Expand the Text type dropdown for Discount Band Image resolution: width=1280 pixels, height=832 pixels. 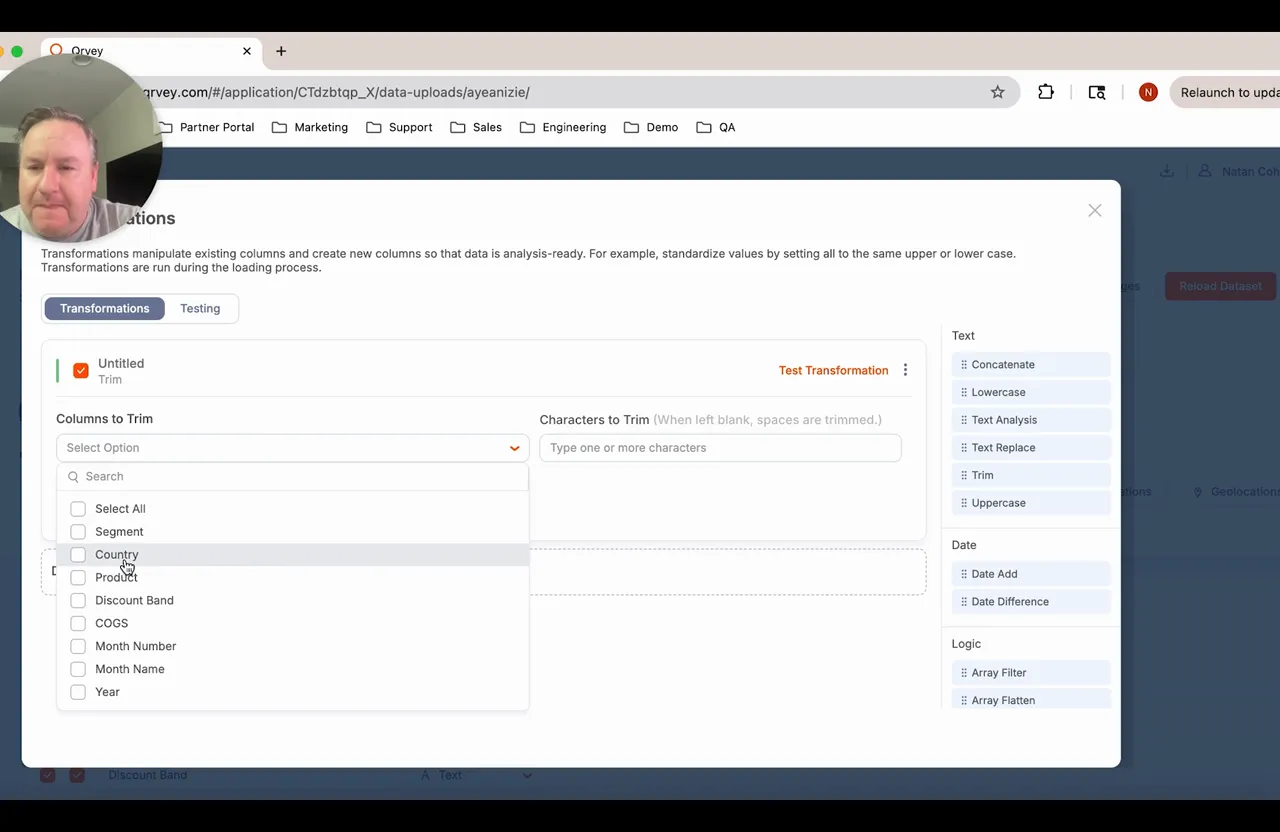(527, 774)
